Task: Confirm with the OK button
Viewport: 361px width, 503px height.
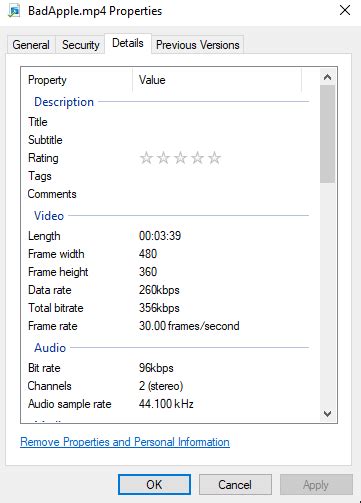Action: click(x=154, y=485)
